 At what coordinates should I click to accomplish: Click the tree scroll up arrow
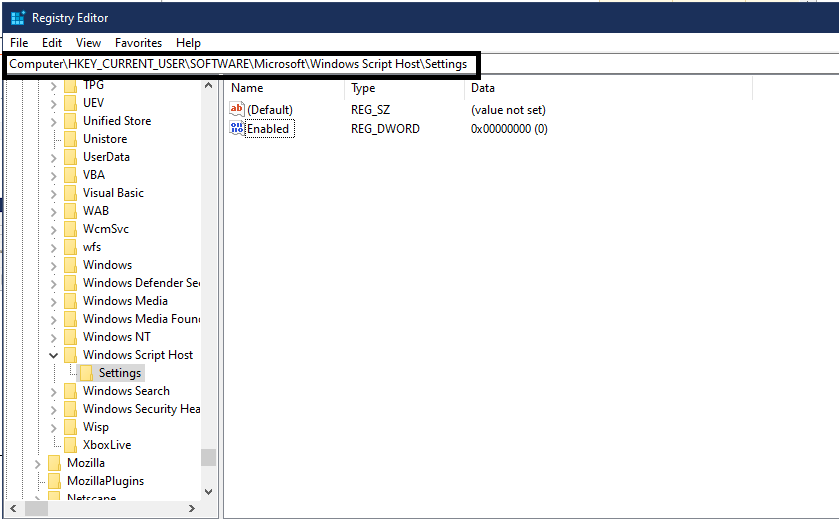click(x=209, y=85)
